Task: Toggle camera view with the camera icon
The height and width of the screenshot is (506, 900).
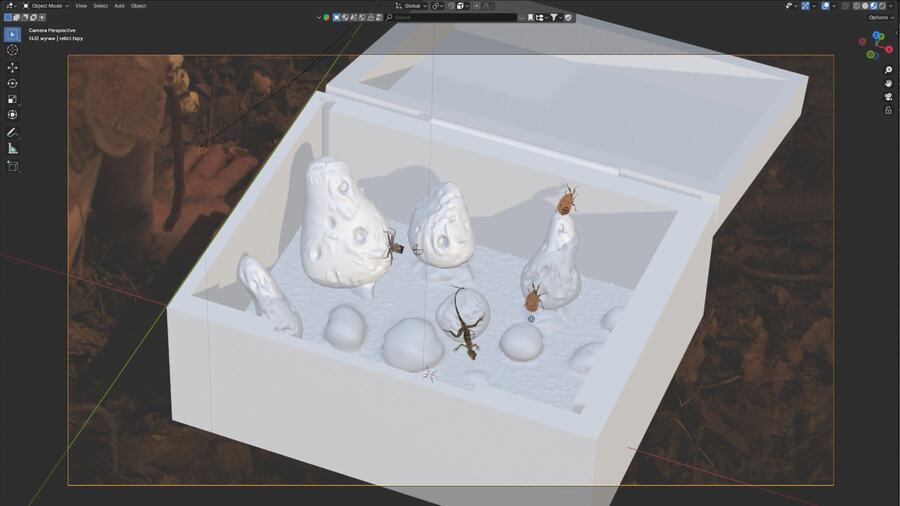Action: (x=888, y=97)
